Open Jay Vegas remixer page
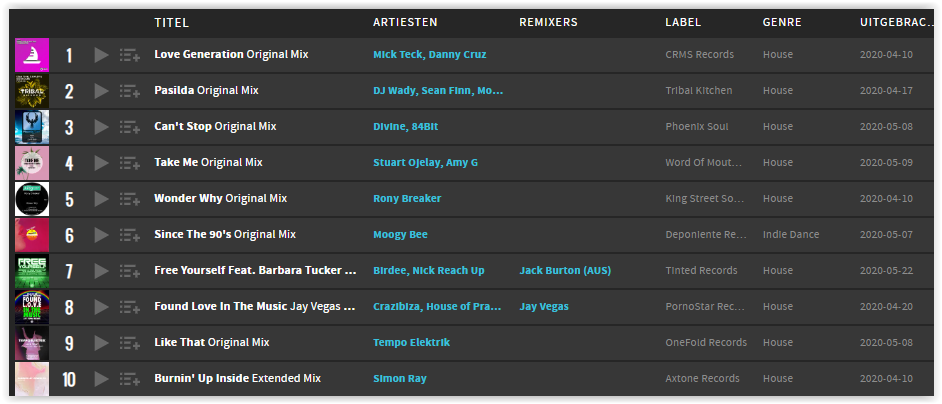The height and width of the screenshot is (404, 942). (544, 307)
